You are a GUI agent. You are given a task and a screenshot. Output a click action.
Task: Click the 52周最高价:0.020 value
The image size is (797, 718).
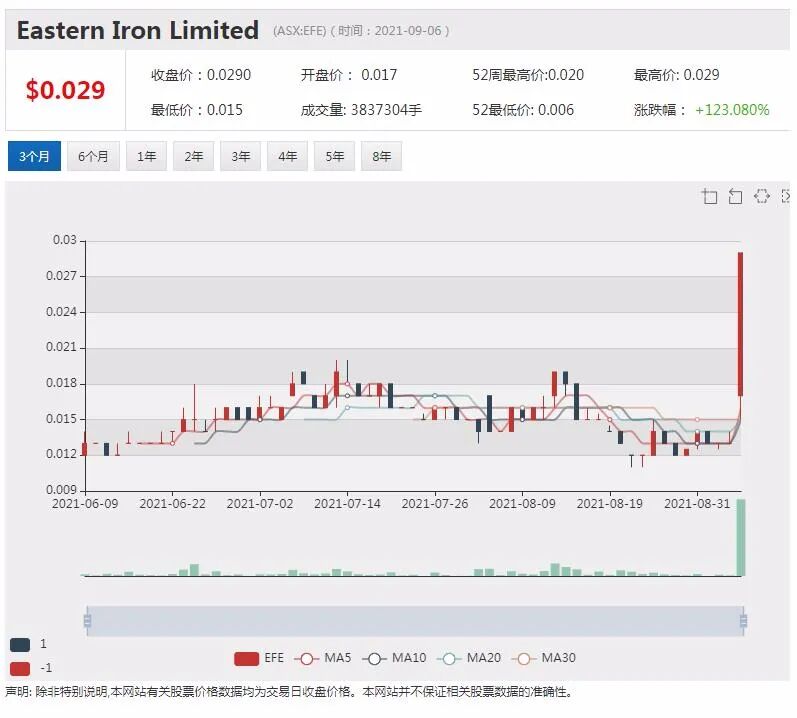click(528, 75)
